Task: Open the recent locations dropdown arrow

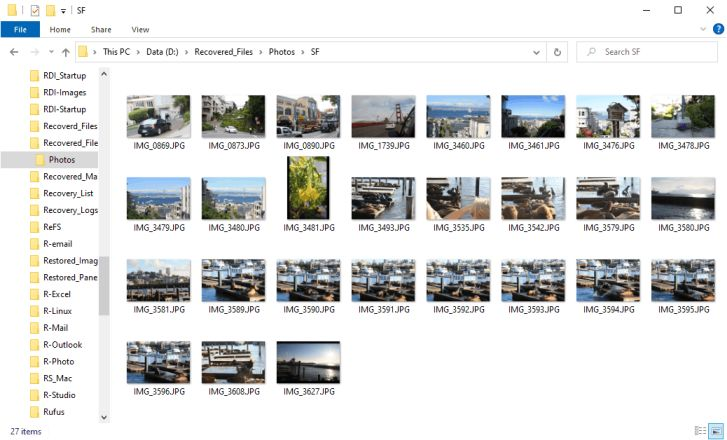Action: click(50, 52)
